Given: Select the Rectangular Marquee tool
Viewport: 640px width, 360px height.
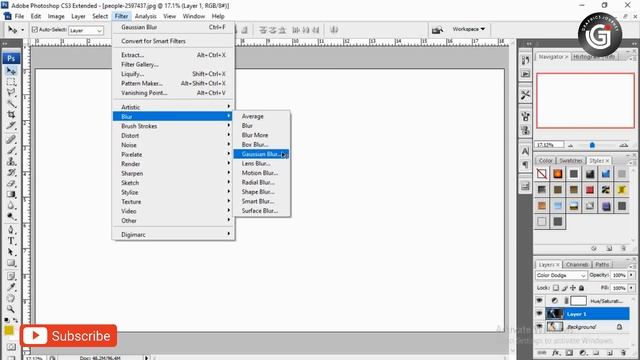Looking at the screenshot, I should [11, 82].
